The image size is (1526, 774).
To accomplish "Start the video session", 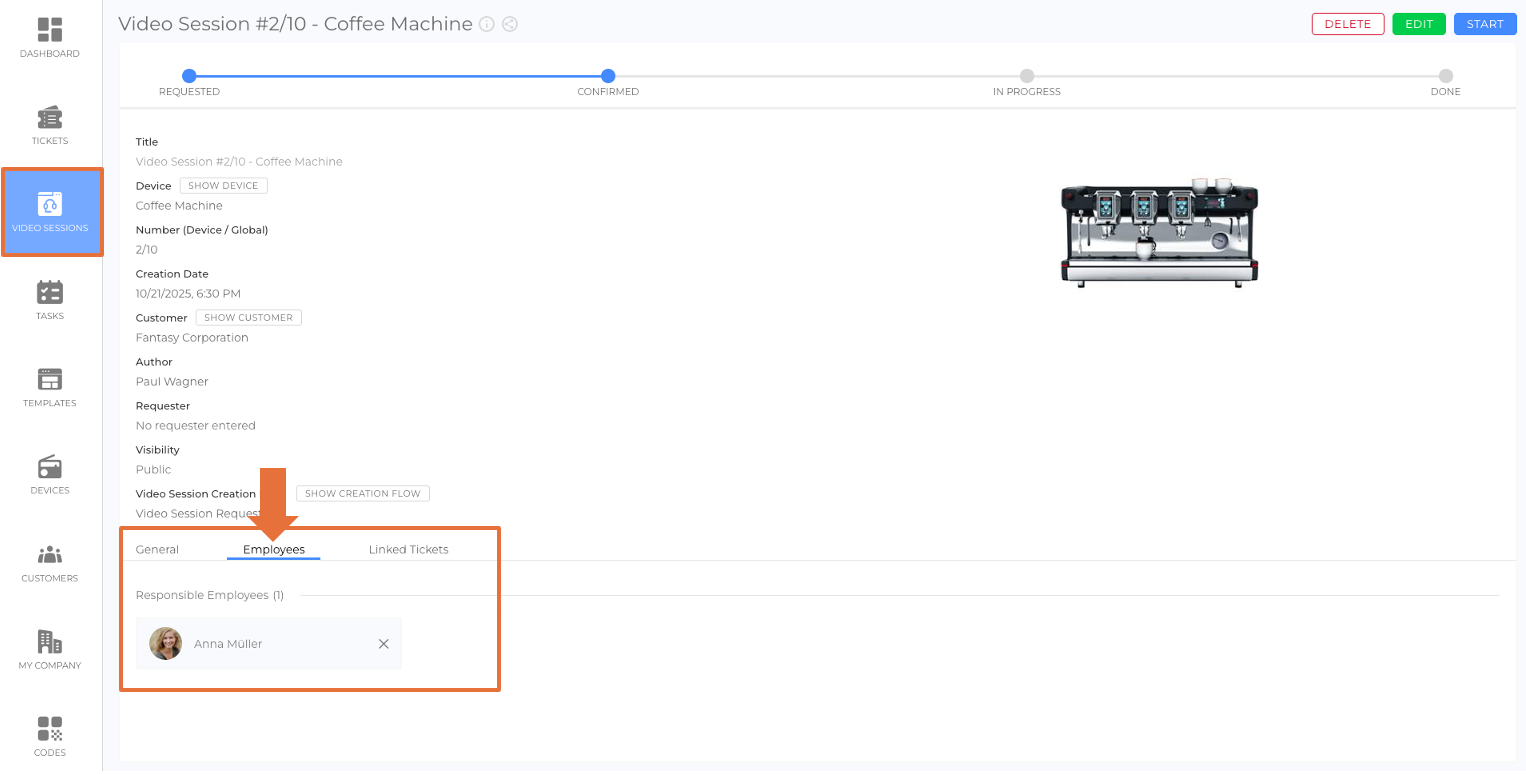I will [x=1485, y=24].
